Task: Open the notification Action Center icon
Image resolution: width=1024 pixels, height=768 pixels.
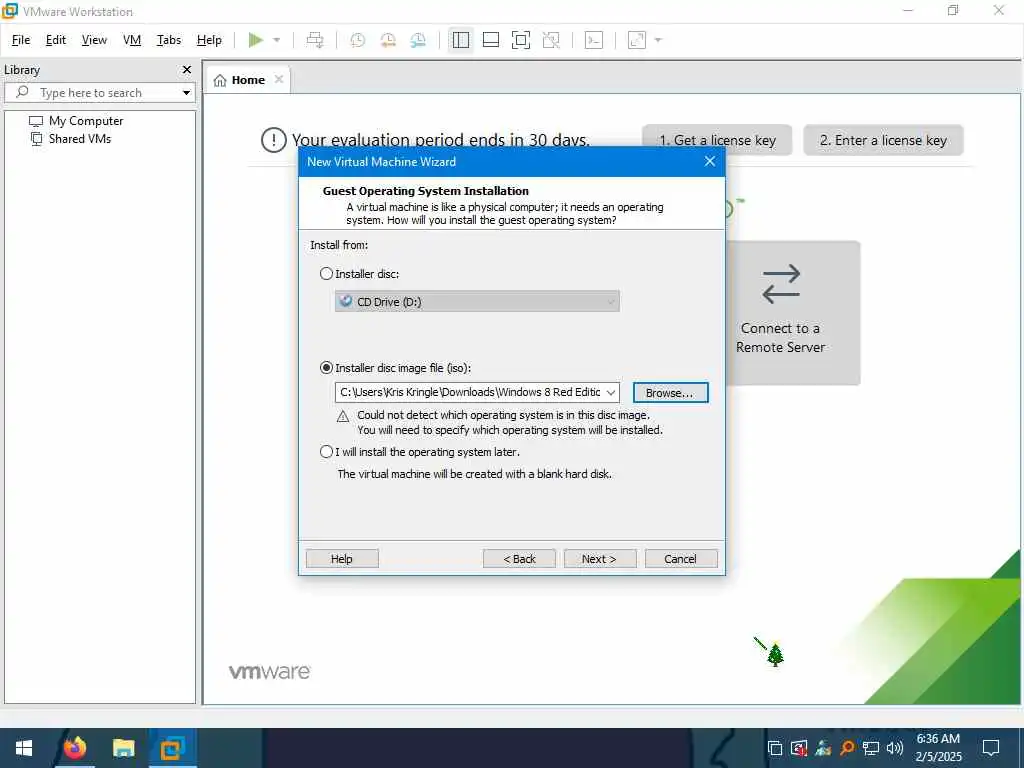Action: coord(991,748)
